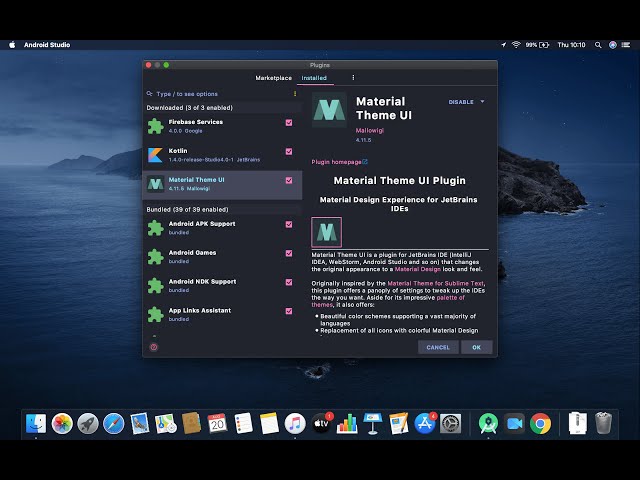Open Keynote from the Dock
640x480 pixels.
pos(373,423)
